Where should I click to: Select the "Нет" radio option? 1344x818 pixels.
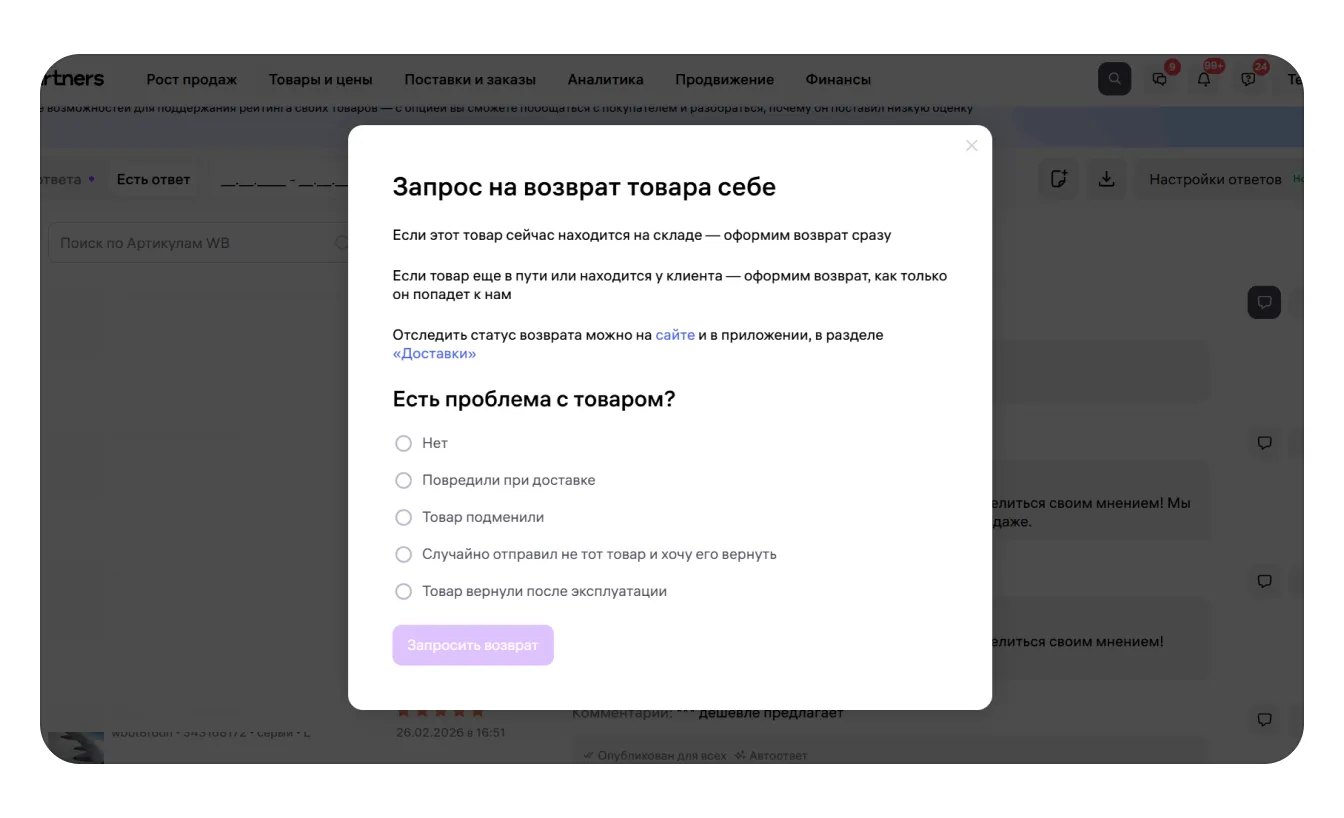(404, 443)
